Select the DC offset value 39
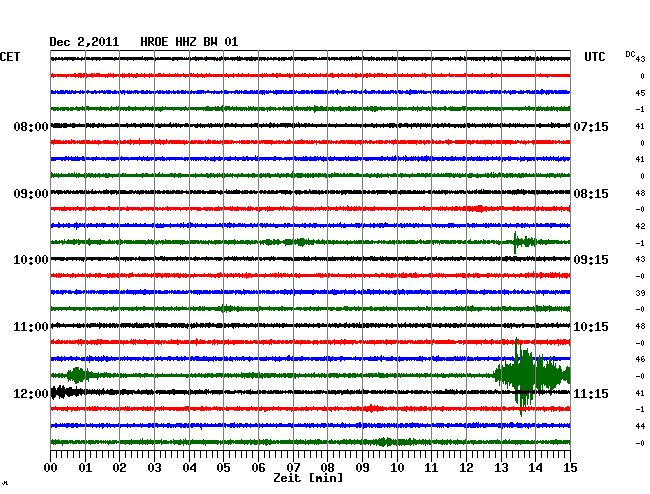The height and width of the screenshot is (494, 650). point(640,293)
